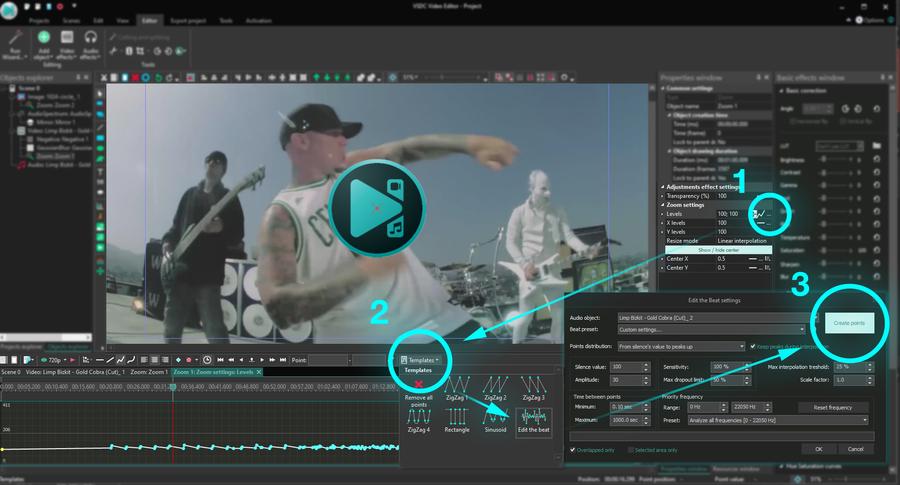Choose the Sinusoid template
The width and height of the screenshot is (900, 485).
click(495, 421)
